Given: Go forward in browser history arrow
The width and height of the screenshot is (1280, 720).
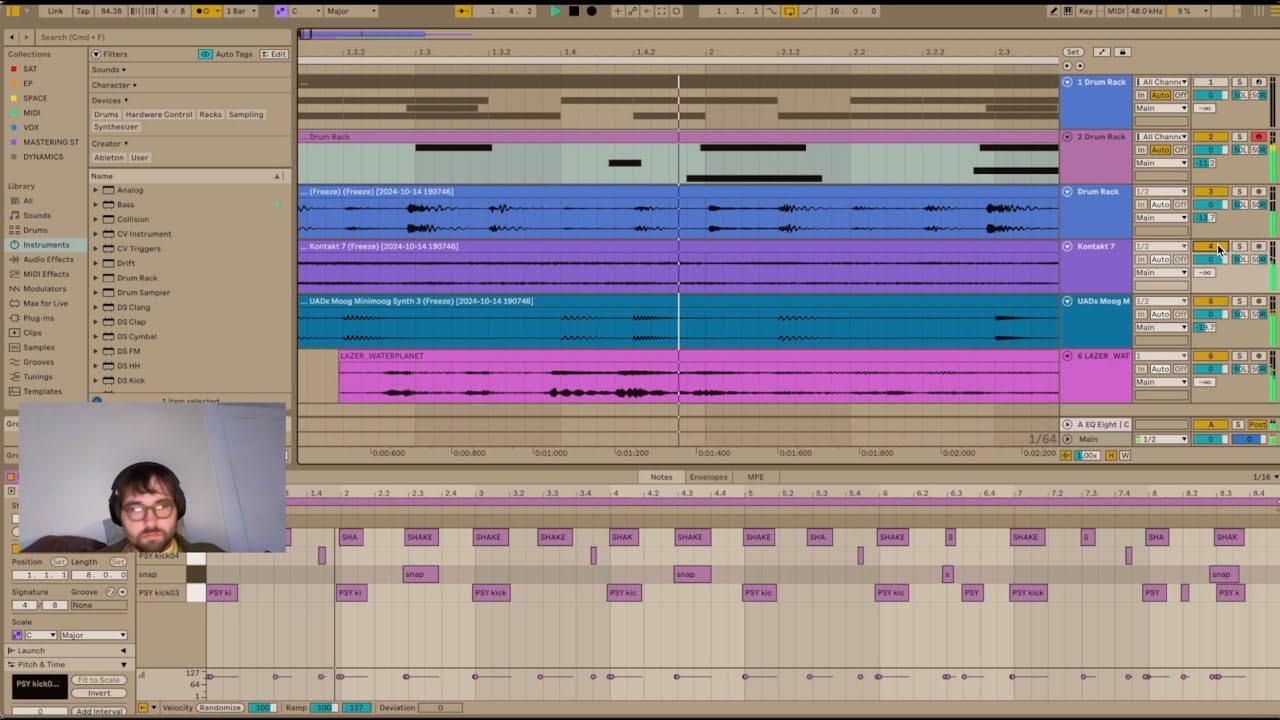Looking at the screenshot, I should (x=26, y=37).
